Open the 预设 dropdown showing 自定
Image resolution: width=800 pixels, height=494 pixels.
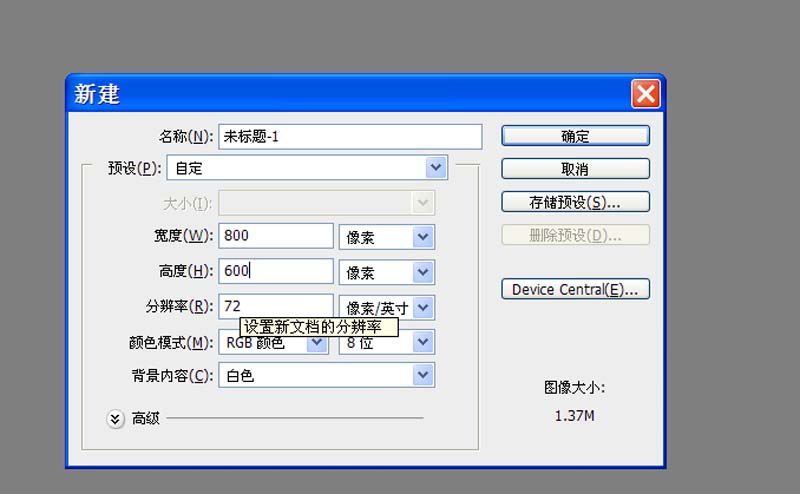click(307, 168)
